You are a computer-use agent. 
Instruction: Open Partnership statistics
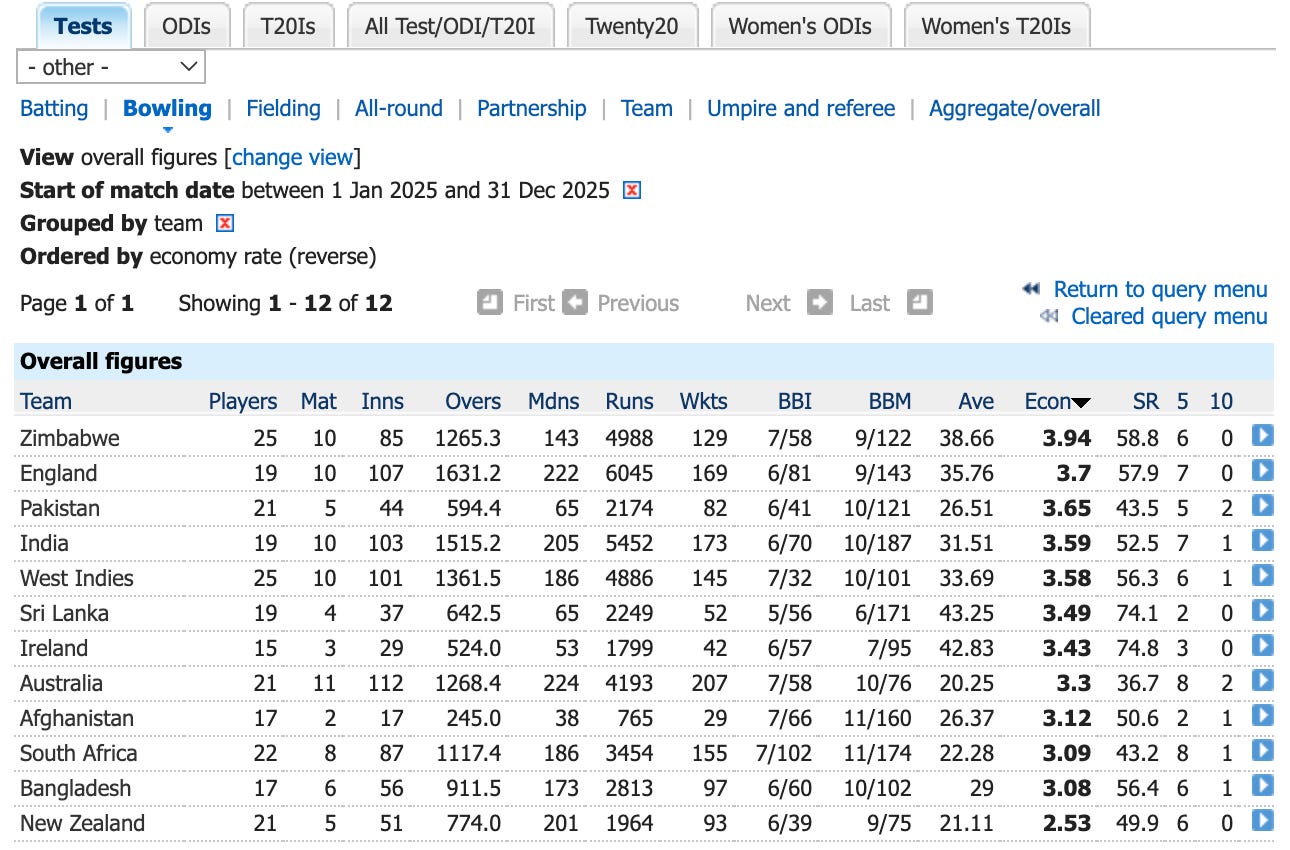532,108
